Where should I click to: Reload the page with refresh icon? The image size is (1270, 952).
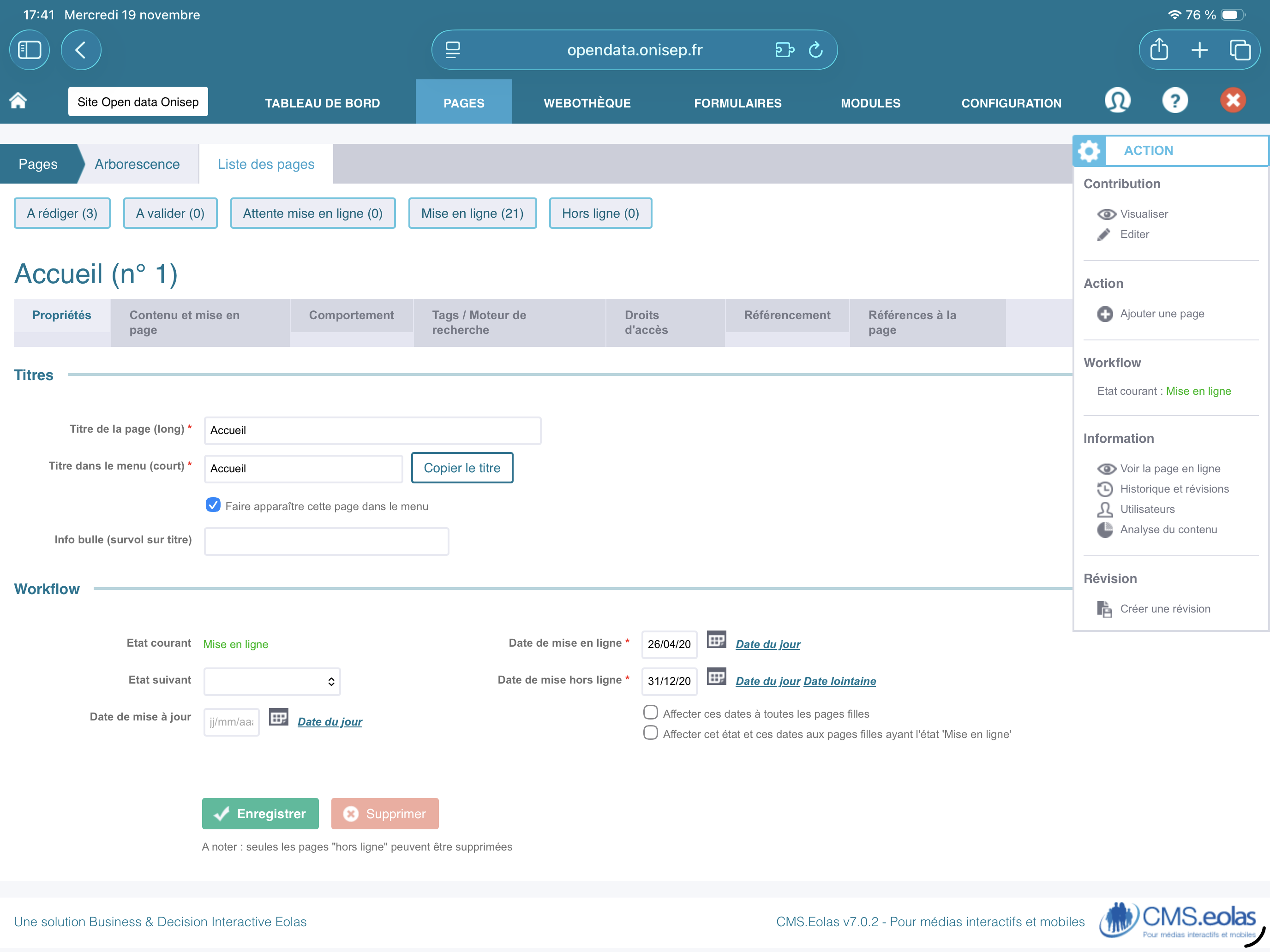pyautogui.click(x=816, y=50)
